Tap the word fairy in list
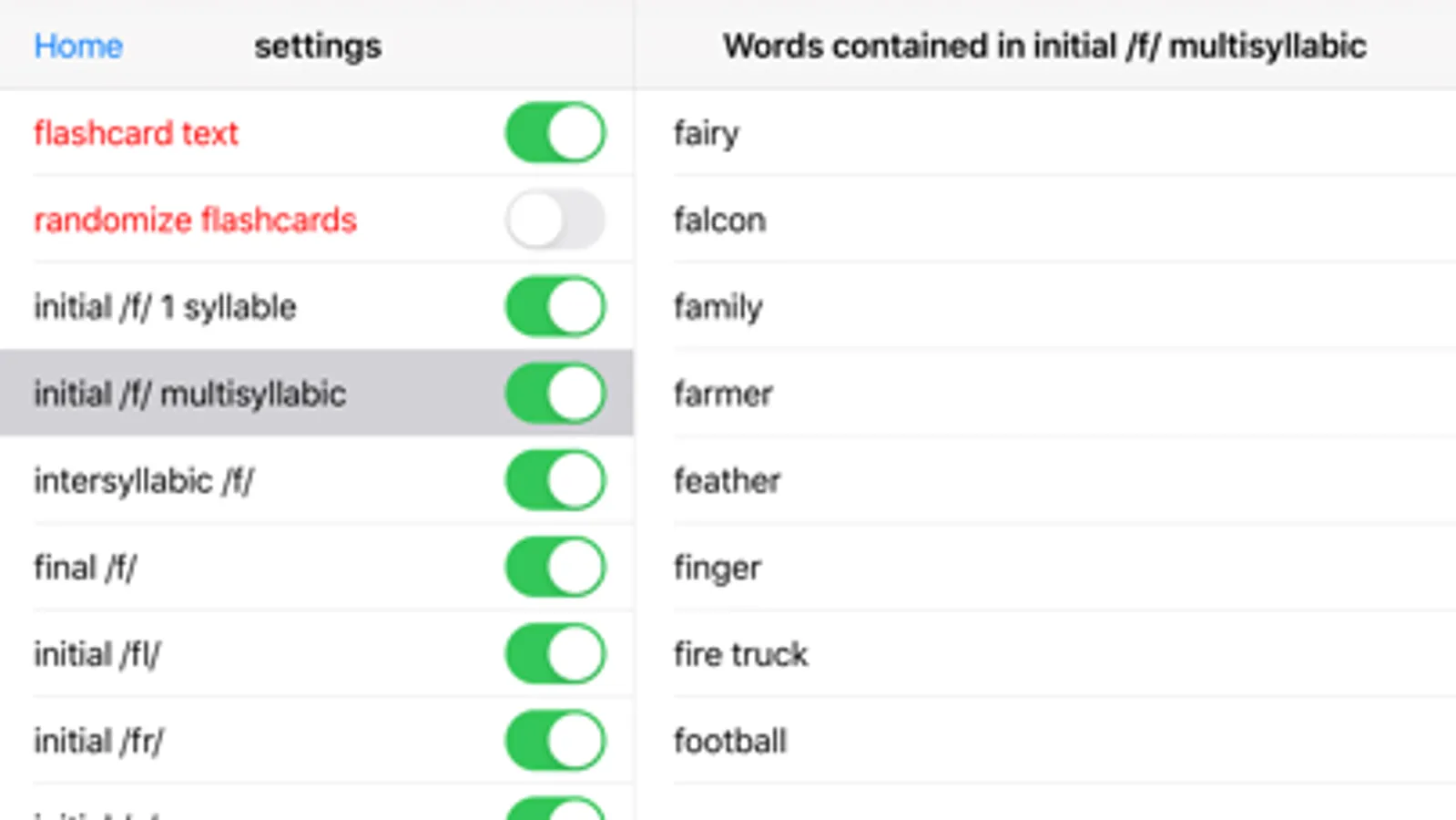The width and height of the screenshot is (1456, 820). tap(707, 133)
